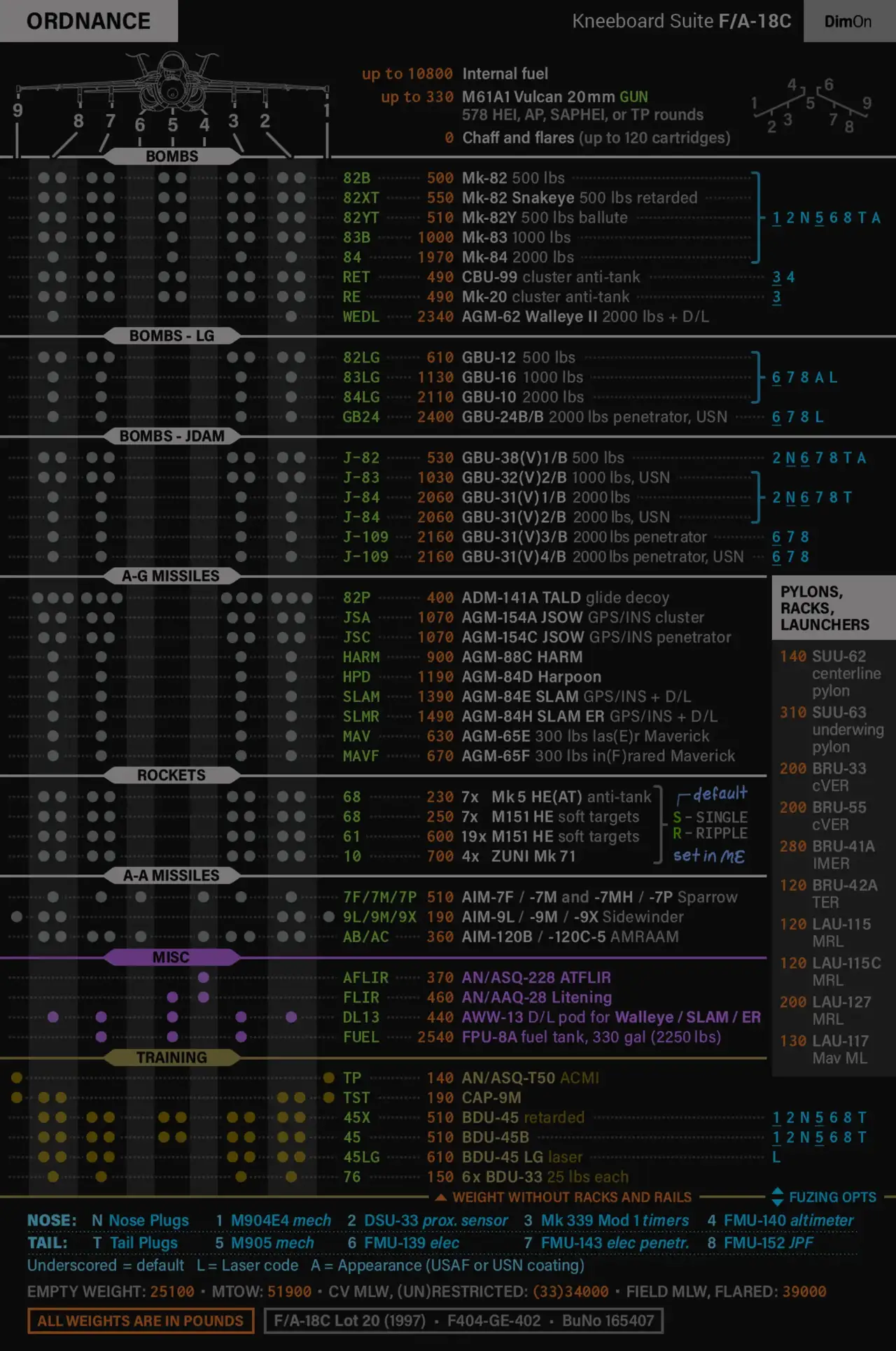Toggle the DimOn button
This screenshot has width=896, height=1351.
(848, 22)
